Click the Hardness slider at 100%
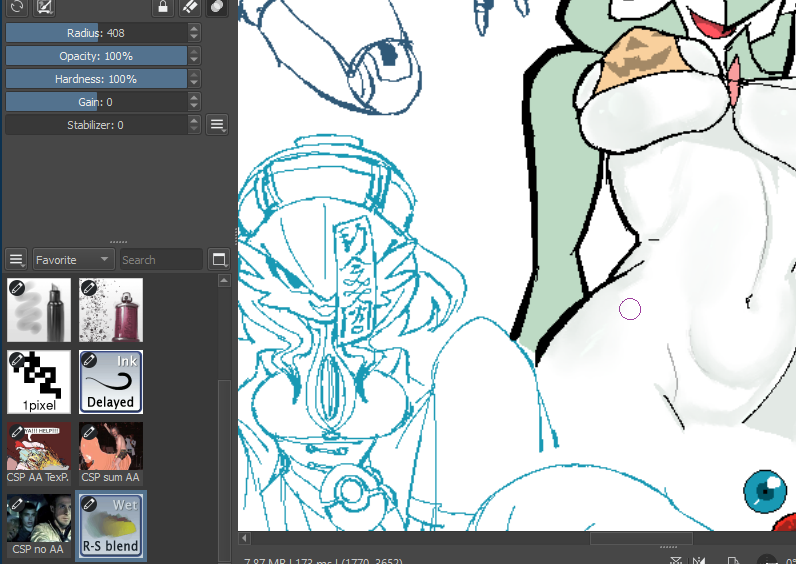Screen dimensions: 796x564 pyautogui.click(x=96, y=79)
